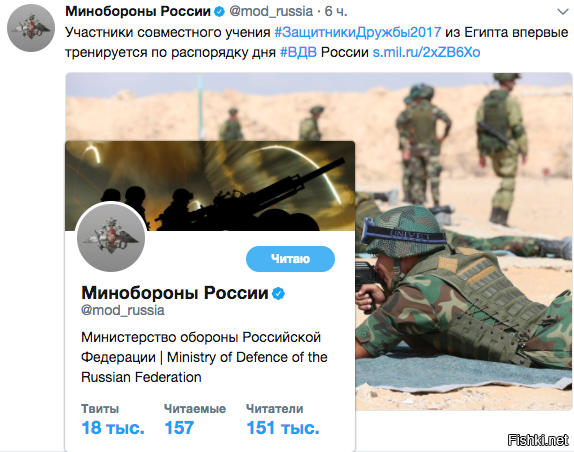
Task: Open hashtag #ЗащитникиДружбы2017
Action: tap(358, 32)
